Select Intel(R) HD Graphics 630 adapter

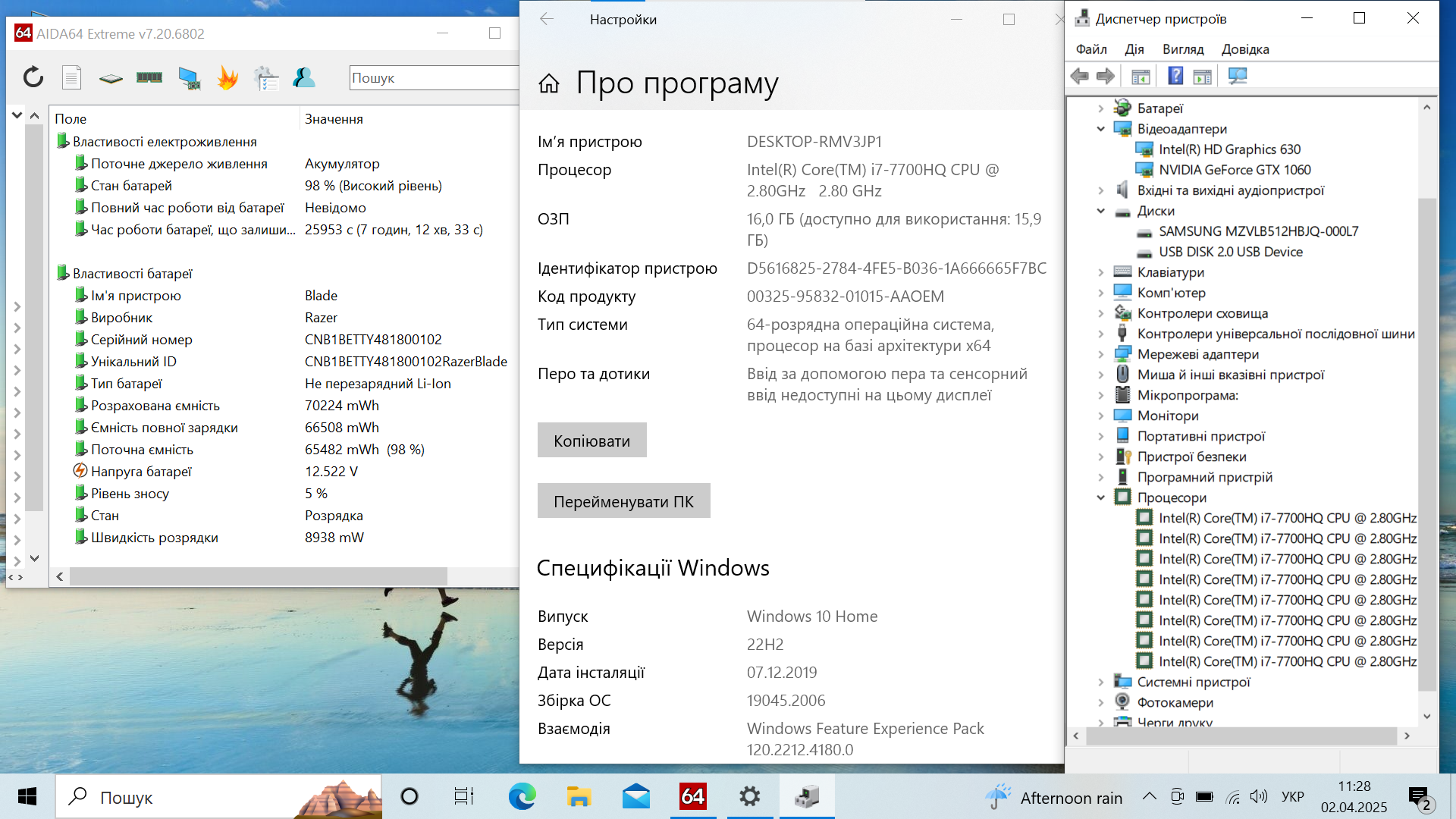(1229, 149)
